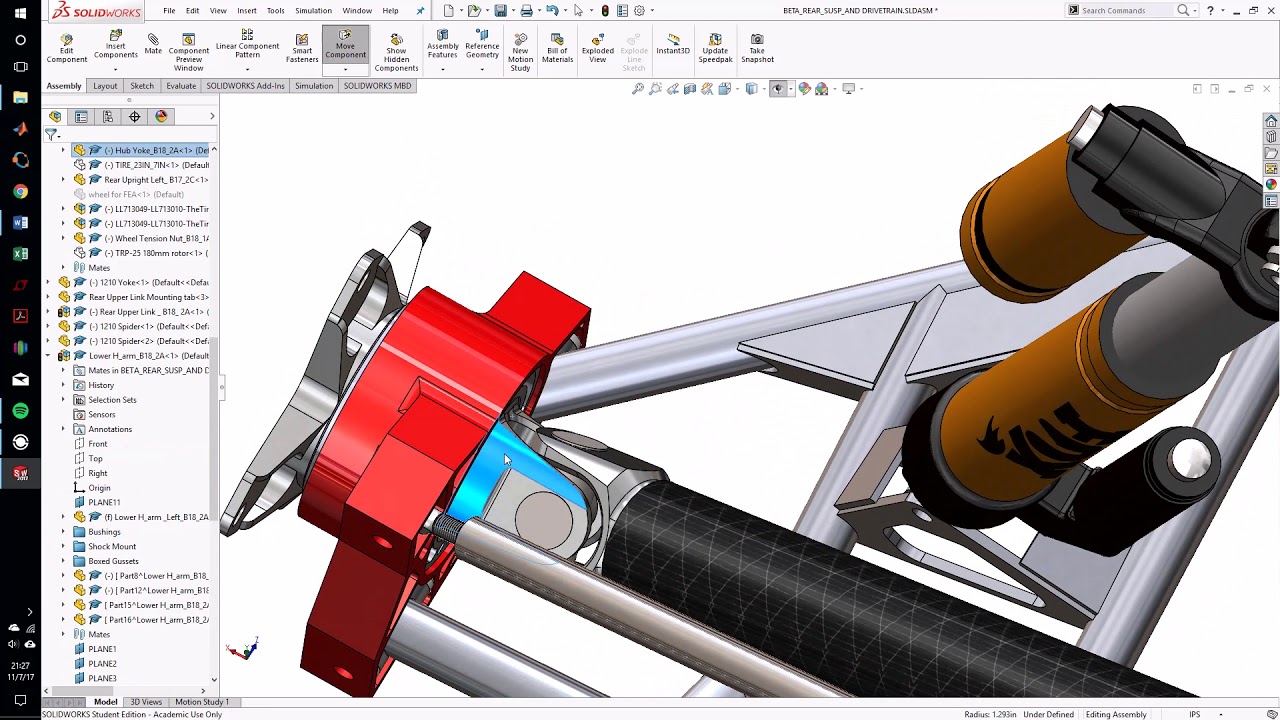Click the Section View icon
1280x720 pixels.
pos(690,89)
